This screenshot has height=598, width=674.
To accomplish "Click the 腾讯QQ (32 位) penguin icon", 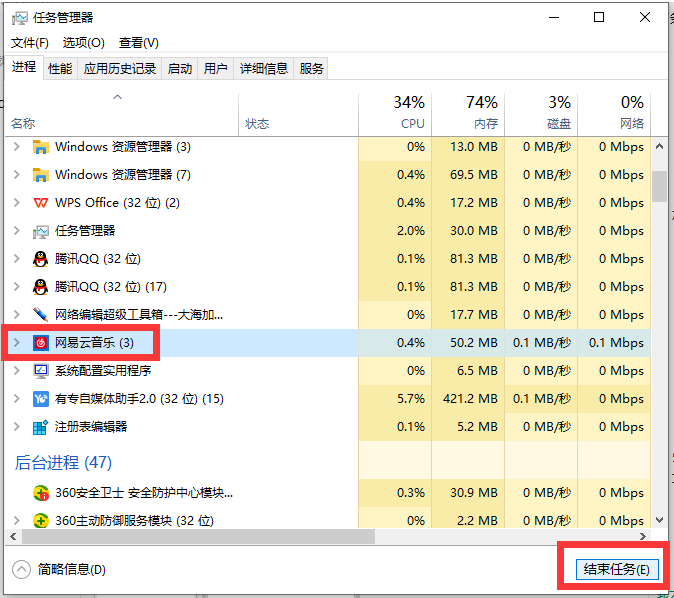I will 40,259.
